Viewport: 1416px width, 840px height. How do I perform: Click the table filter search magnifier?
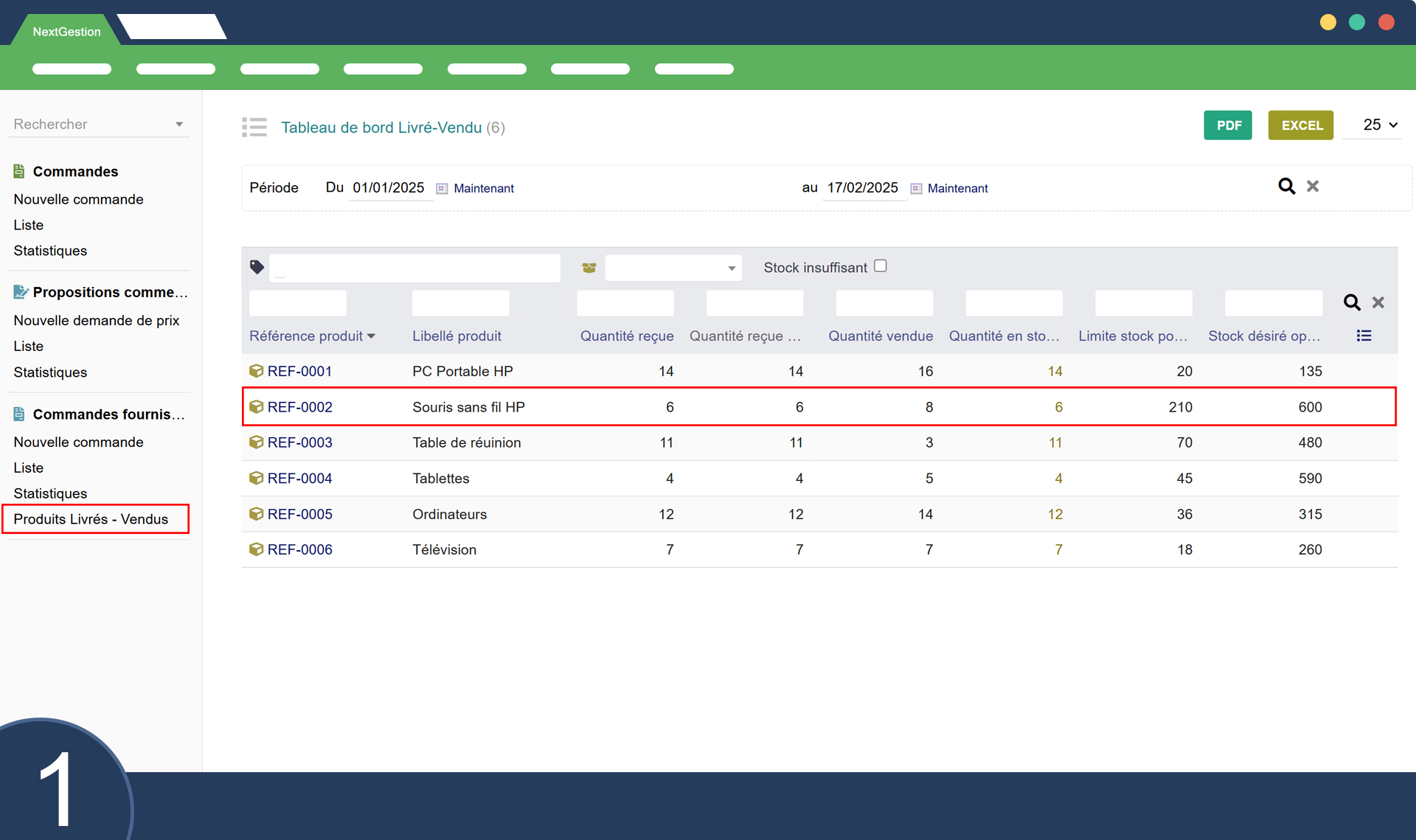(x=1352, y=302)
